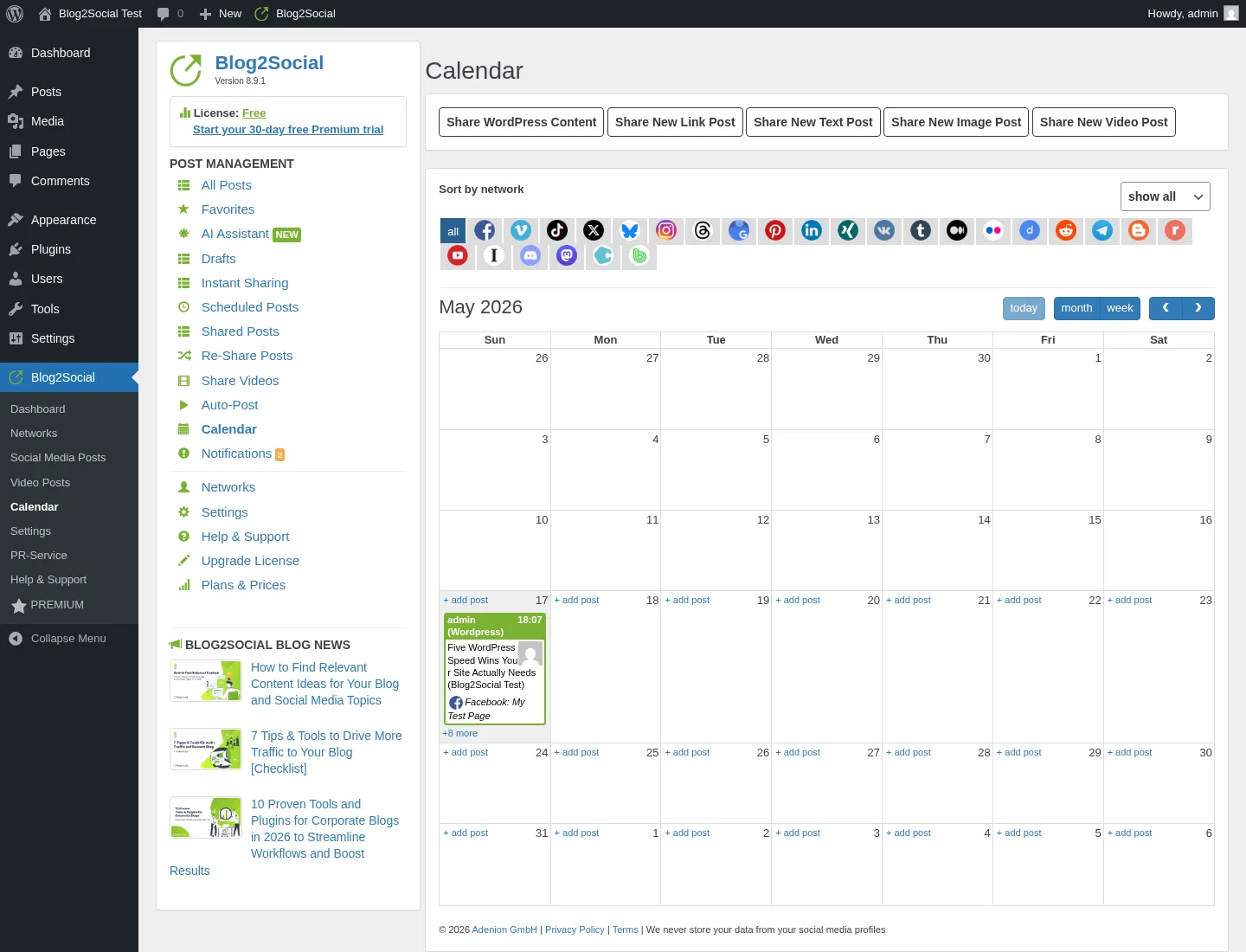
Task: Filter calendar by Threads icon
Action: [x=703, y=230]
